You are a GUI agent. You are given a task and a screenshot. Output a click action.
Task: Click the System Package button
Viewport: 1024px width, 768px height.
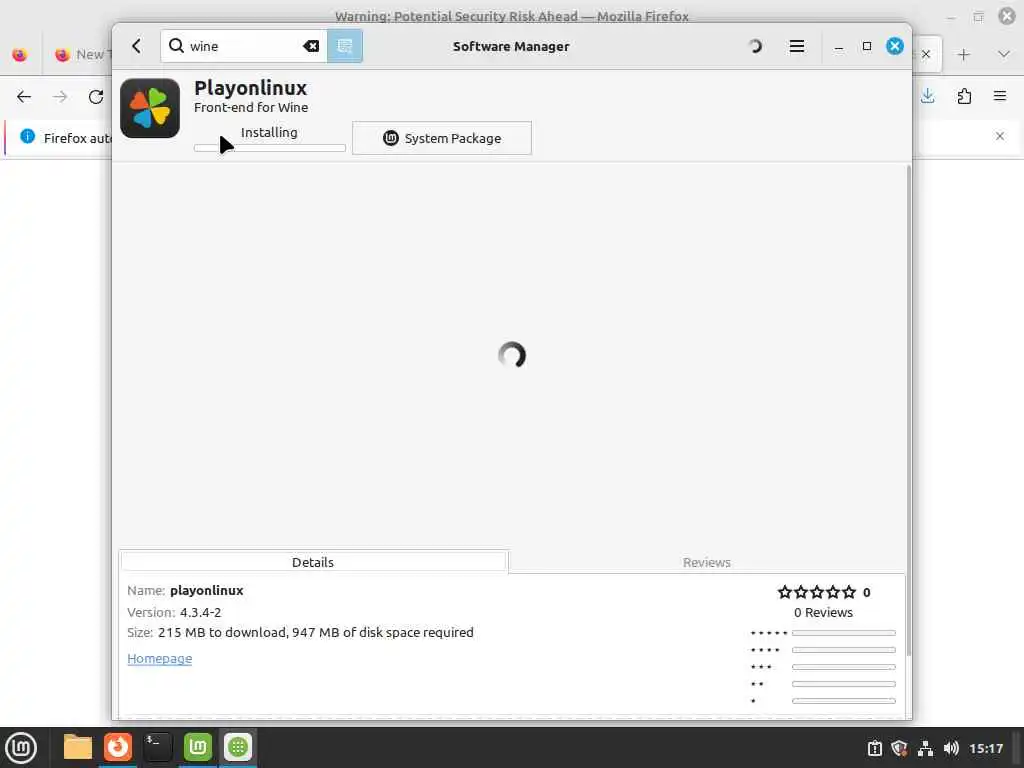coord(442,138)
